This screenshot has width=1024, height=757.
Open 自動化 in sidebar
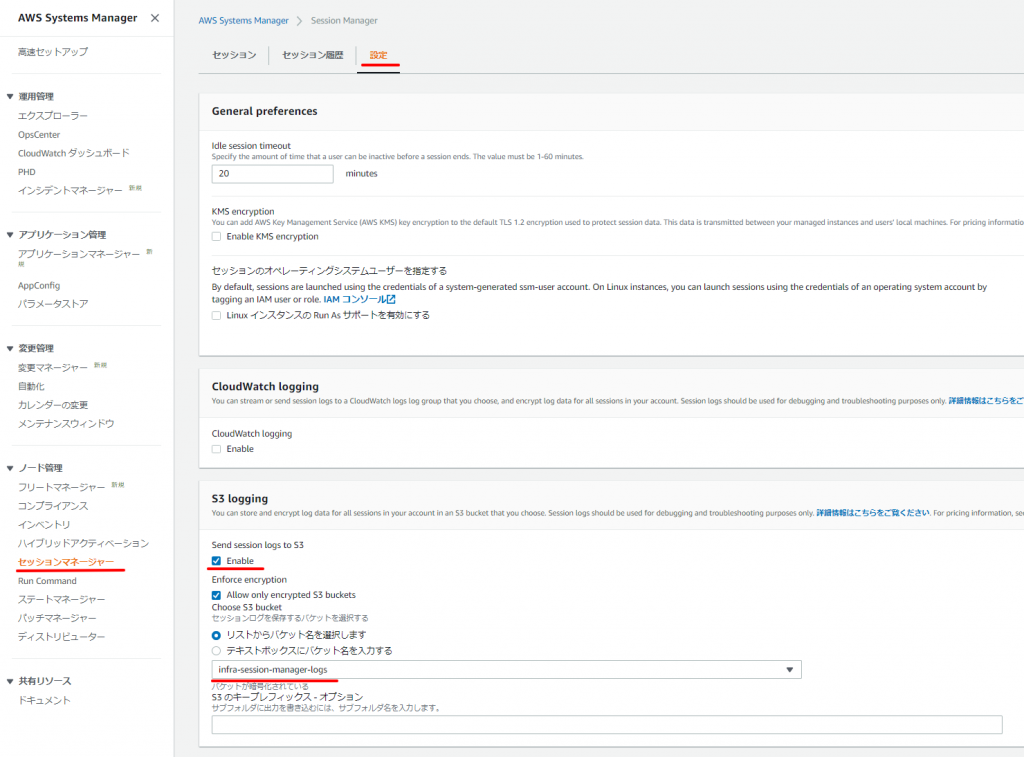31,386
